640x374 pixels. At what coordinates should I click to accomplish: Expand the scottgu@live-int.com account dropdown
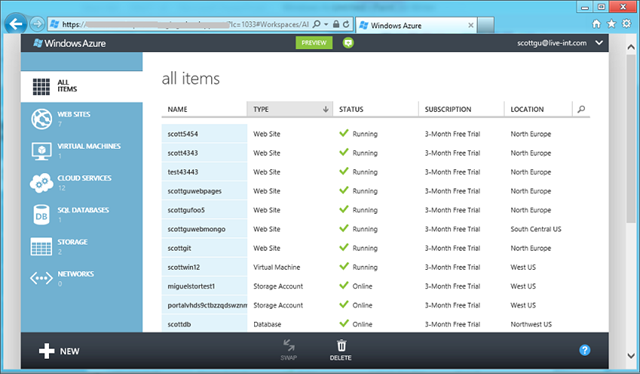599,43
